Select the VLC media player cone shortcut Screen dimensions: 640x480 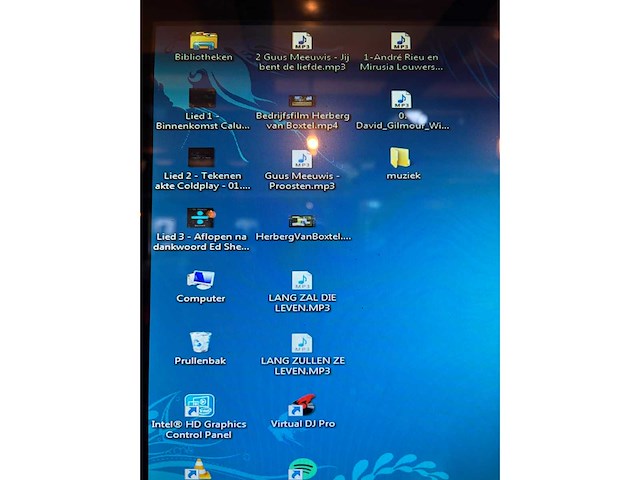tap(200, 469)
